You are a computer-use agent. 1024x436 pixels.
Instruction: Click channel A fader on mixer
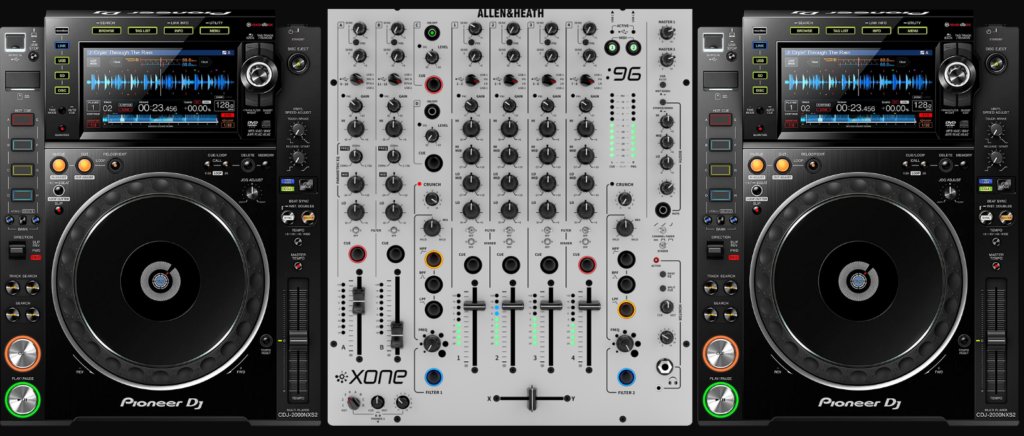pyautogui.click(x=357, y=303)
